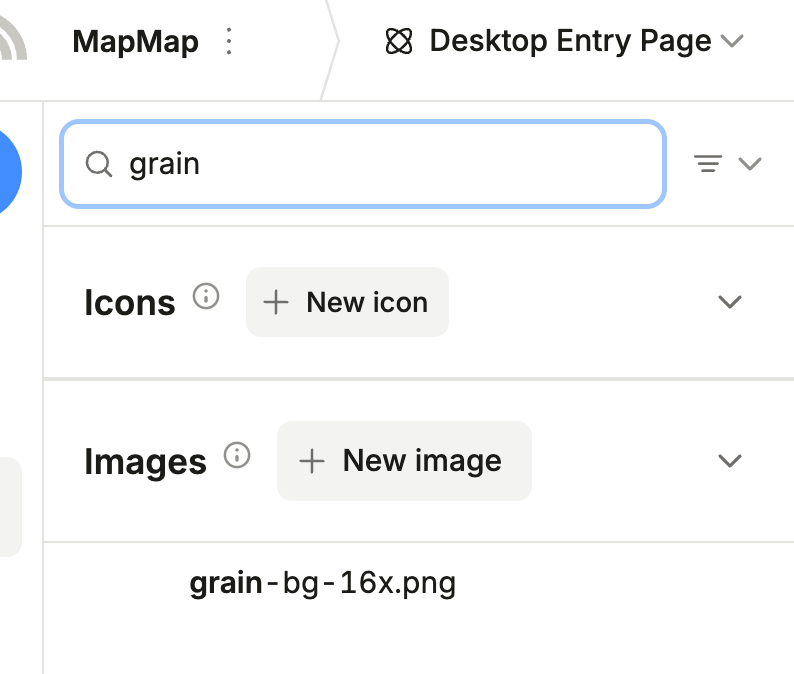Click the atom icon beside Desktop Entry Page
794x674 pixels.
(399, 42)
